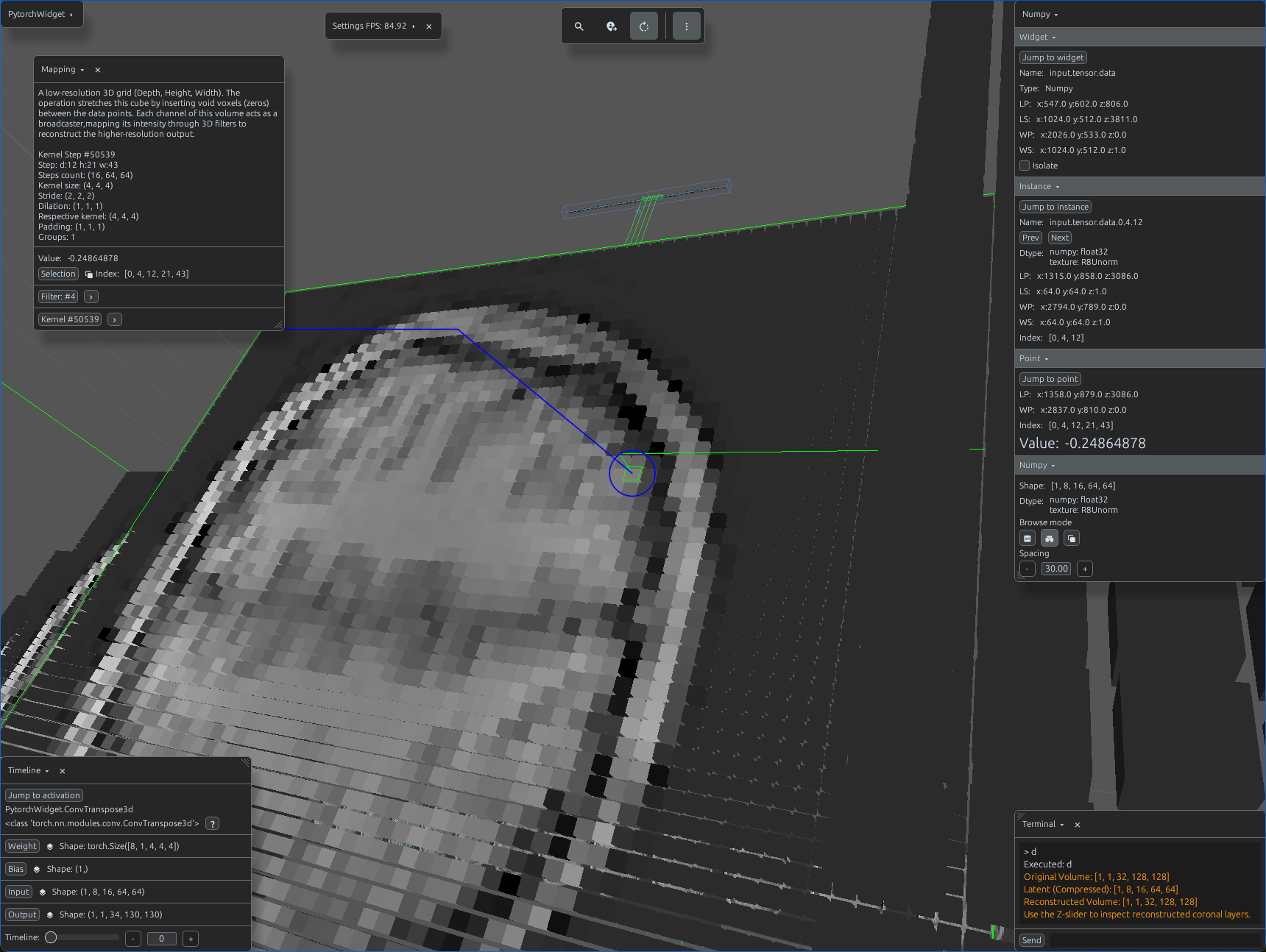Click the Timeline value field showing 0
Screen dimensions: 1266x952
pos(162,939)
